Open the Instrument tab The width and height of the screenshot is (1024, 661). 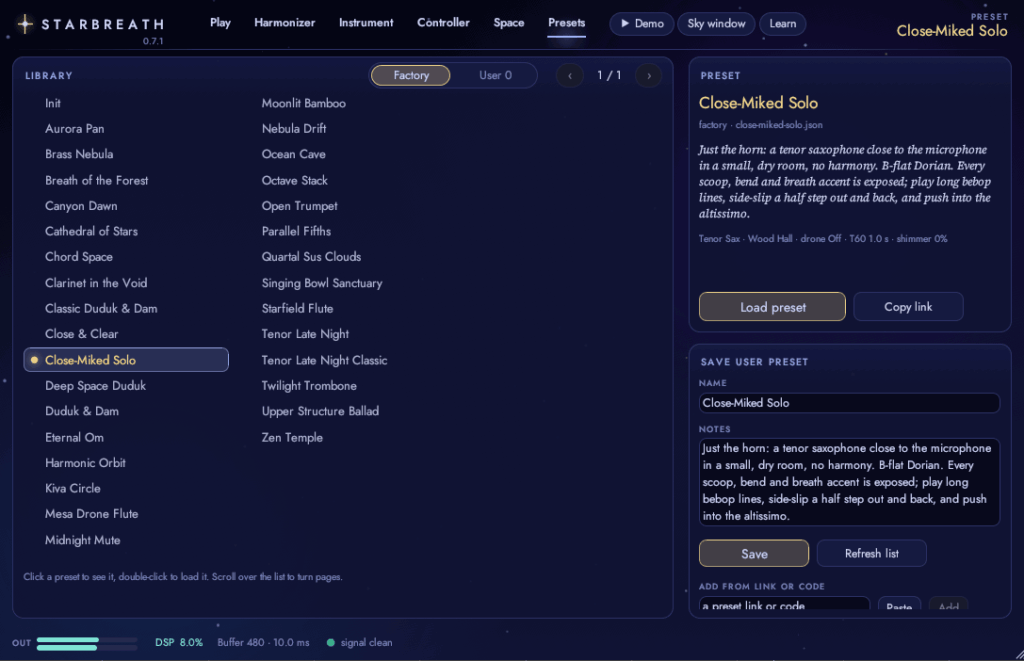pos(366,23)
